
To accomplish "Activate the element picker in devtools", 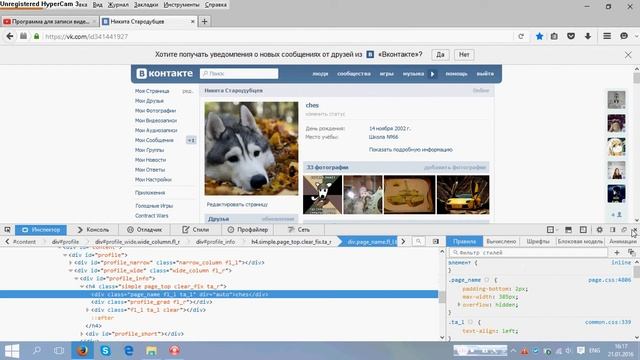I will coord(7,230).
